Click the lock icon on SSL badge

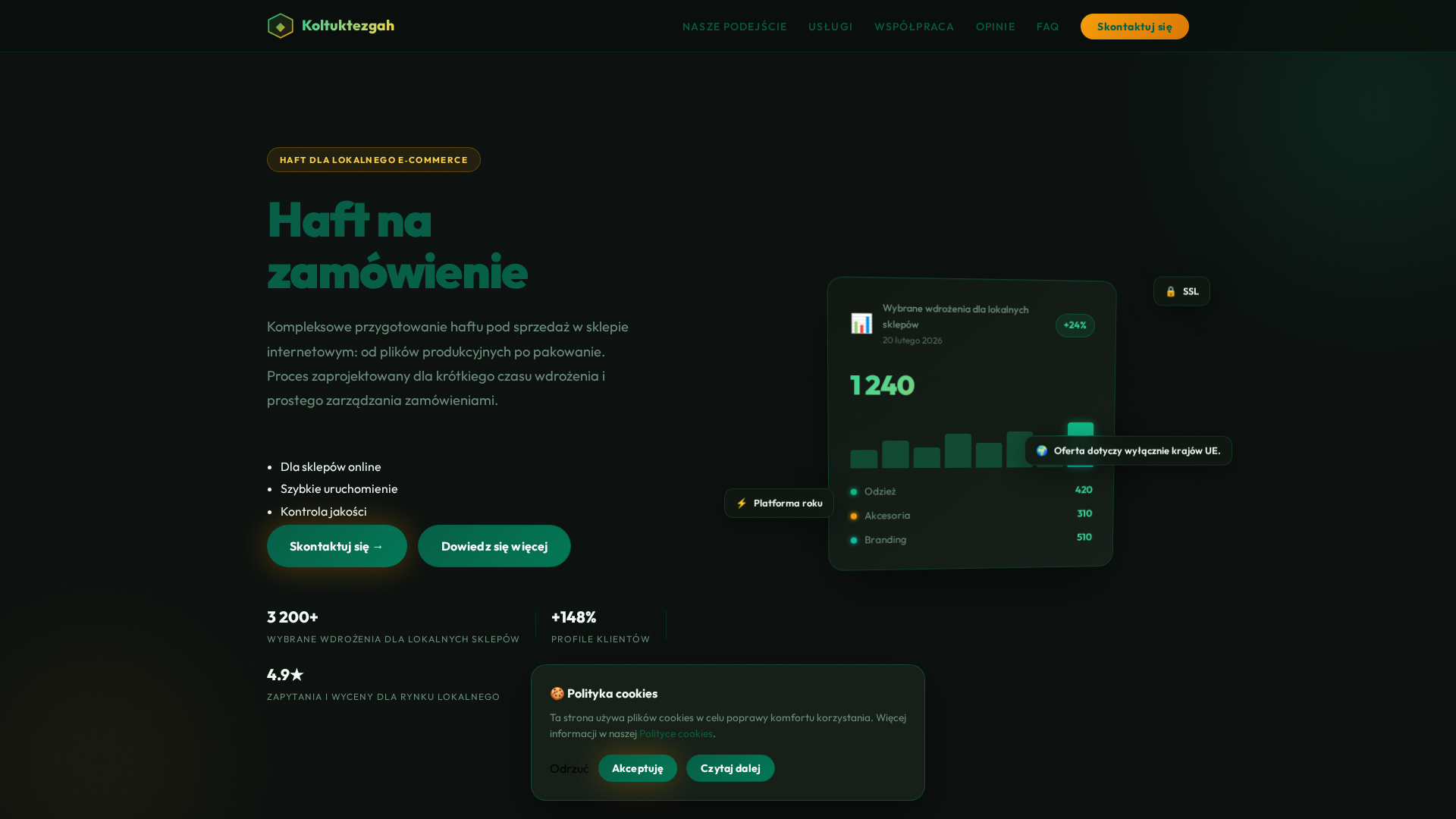[1171, 291]
